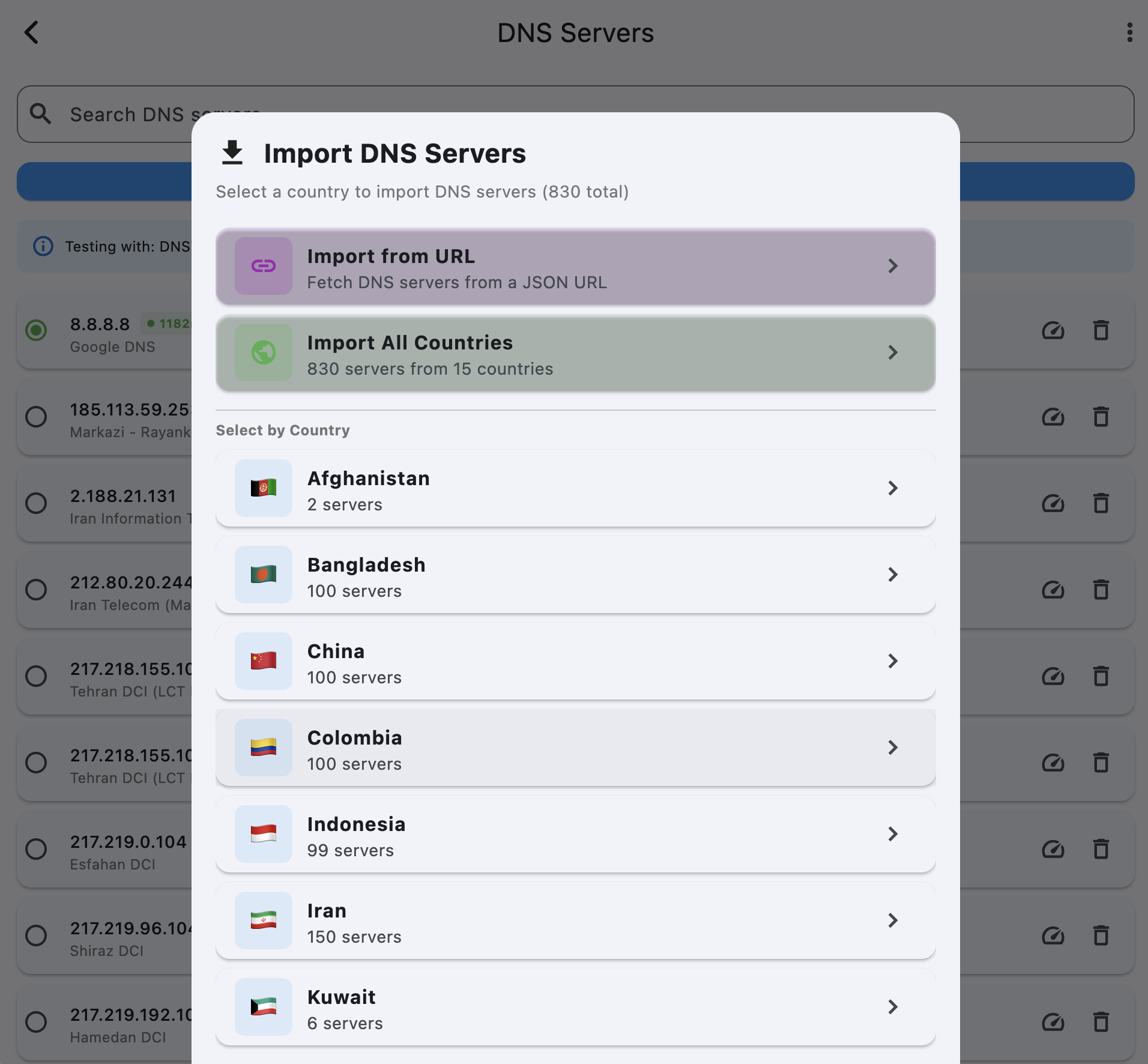Click the info icon beside Testing with
1148x1064 pixels.
(x=43, y=246)
